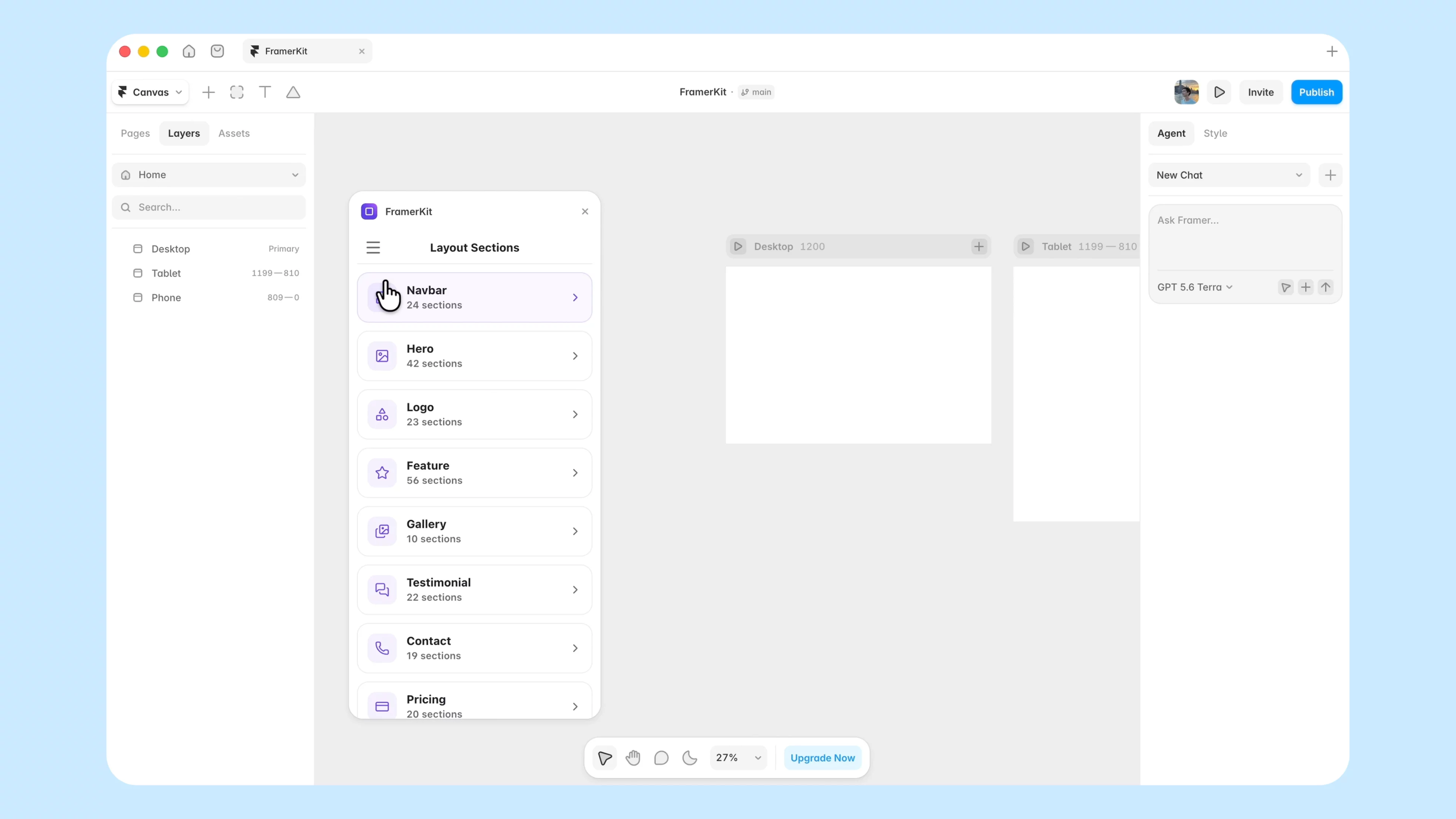The height and width of the screenshot is (819, 1456).
Task: Select the hand pan tool
Action: 633,758
